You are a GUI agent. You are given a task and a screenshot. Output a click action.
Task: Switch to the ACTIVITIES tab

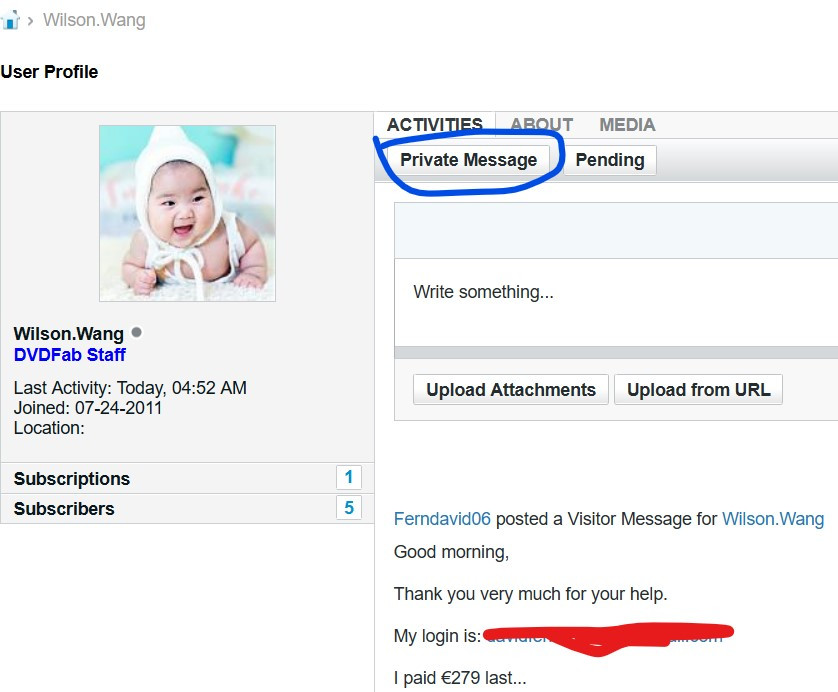click(x=434, y=125)
